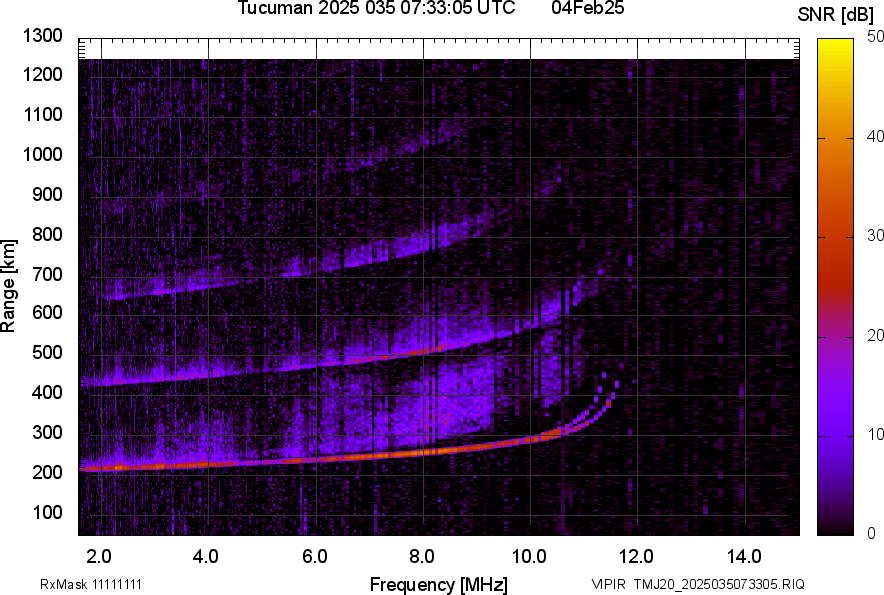
Task: Click the frequency tick label '2.0'
Action: pyautogui.click(x=99, y=557)
